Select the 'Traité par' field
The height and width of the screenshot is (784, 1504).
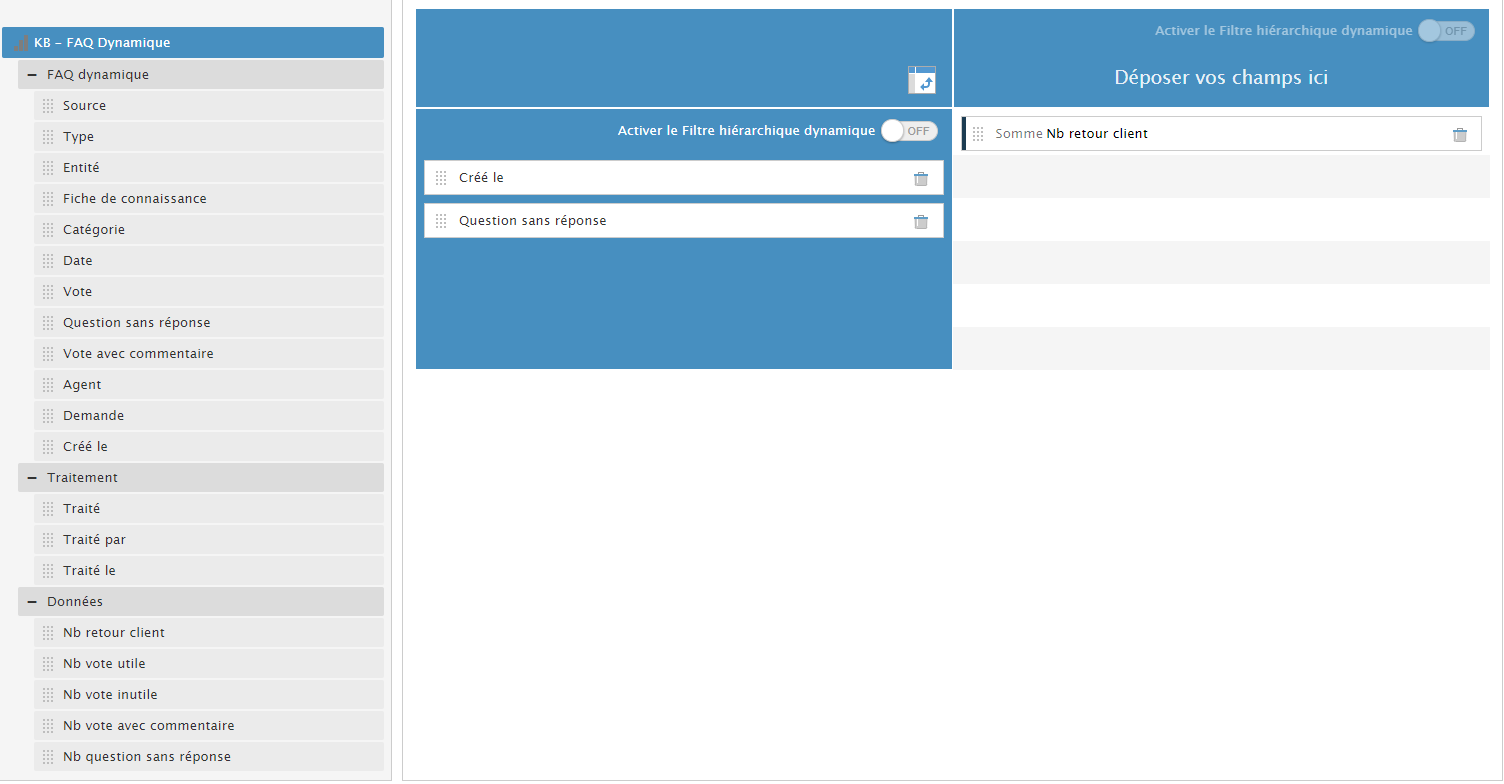pos(94,540)
